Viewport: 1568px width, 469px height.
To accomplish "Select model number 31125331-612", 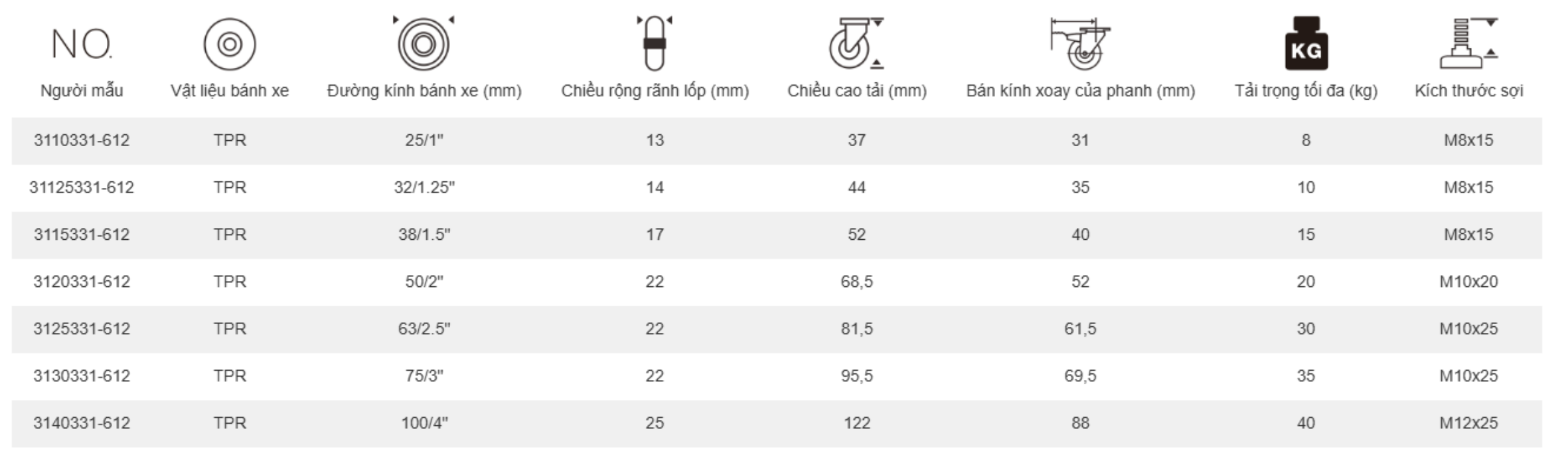I will pos(82,187).
